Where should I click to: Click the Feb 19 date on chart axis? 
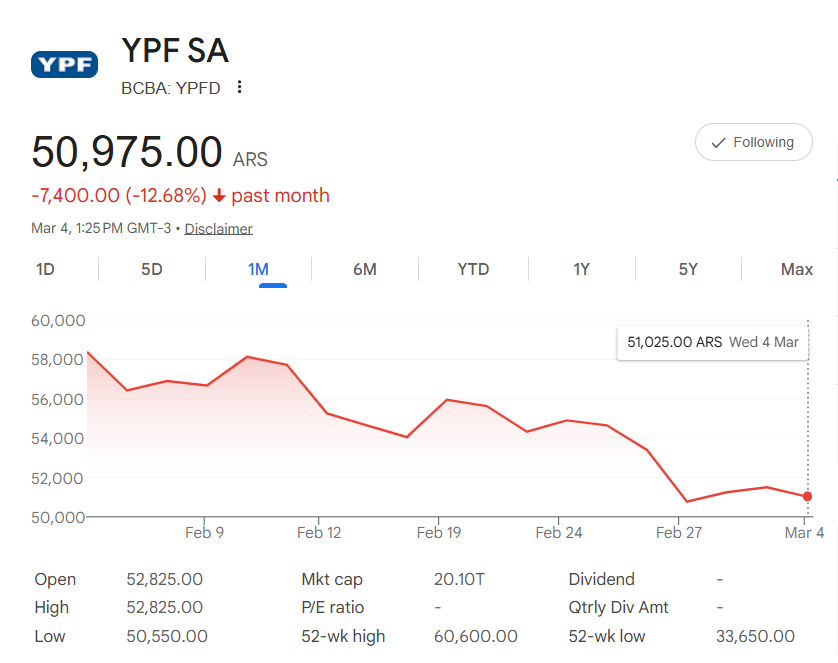coord(439,533)
